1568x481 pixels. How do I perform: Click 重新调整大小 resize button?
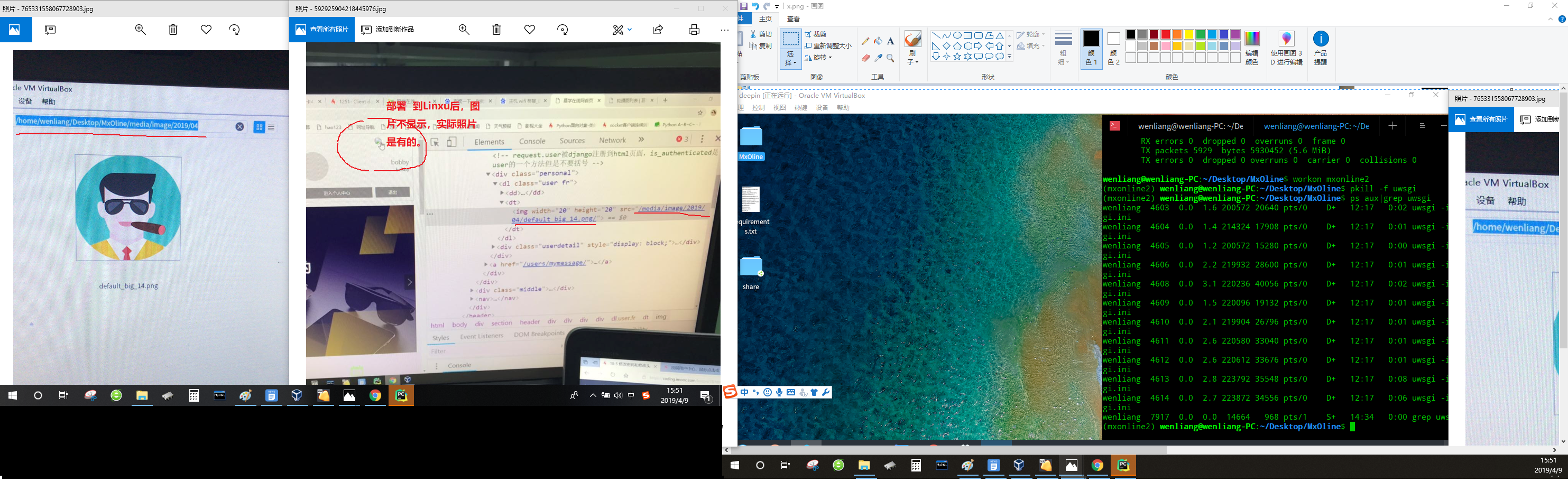(828, 47)
